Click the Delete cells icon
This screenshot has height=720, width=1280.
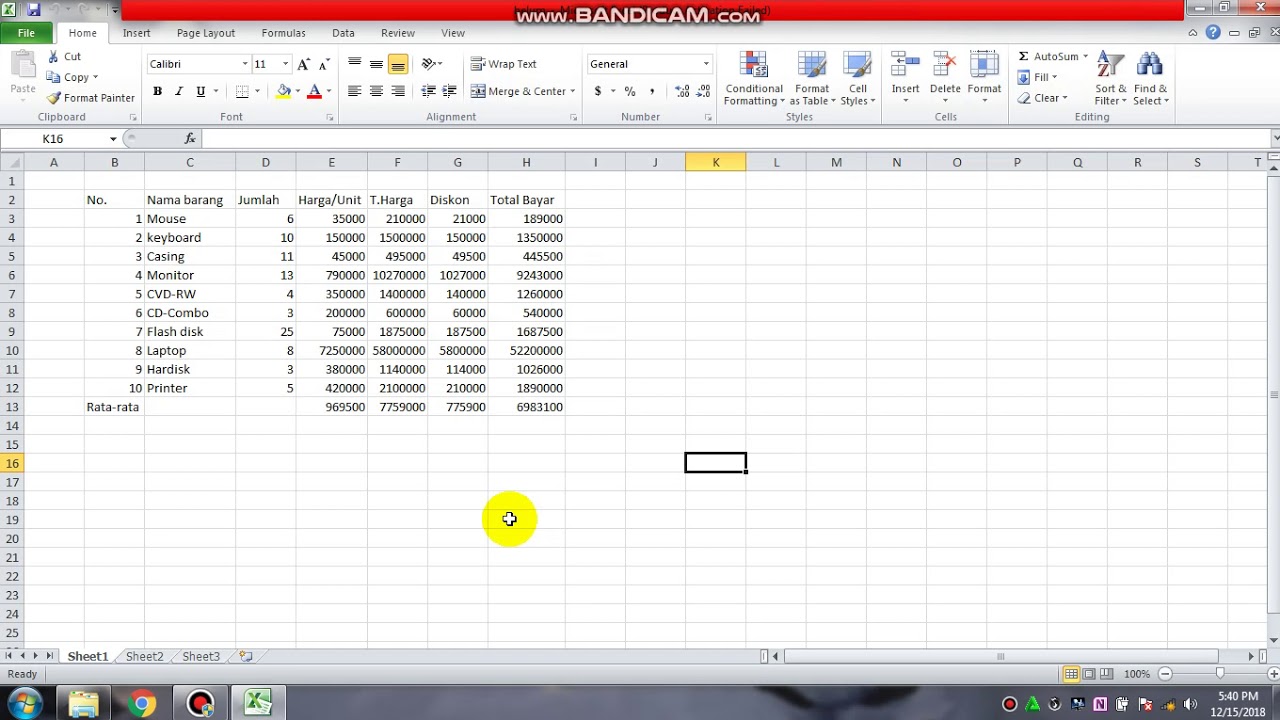tap(945, 66)
